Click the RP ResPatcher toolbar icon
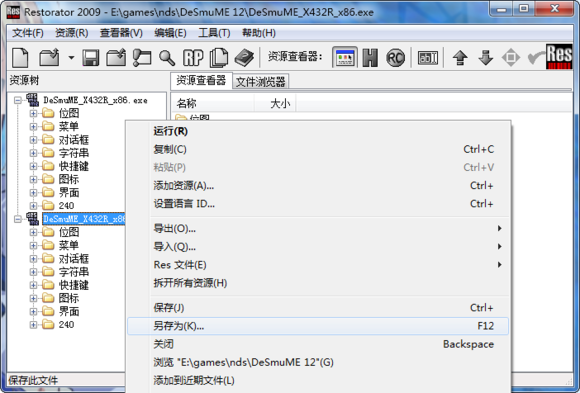The height and width of the screenshot is (393, 580). coord(193,58)
